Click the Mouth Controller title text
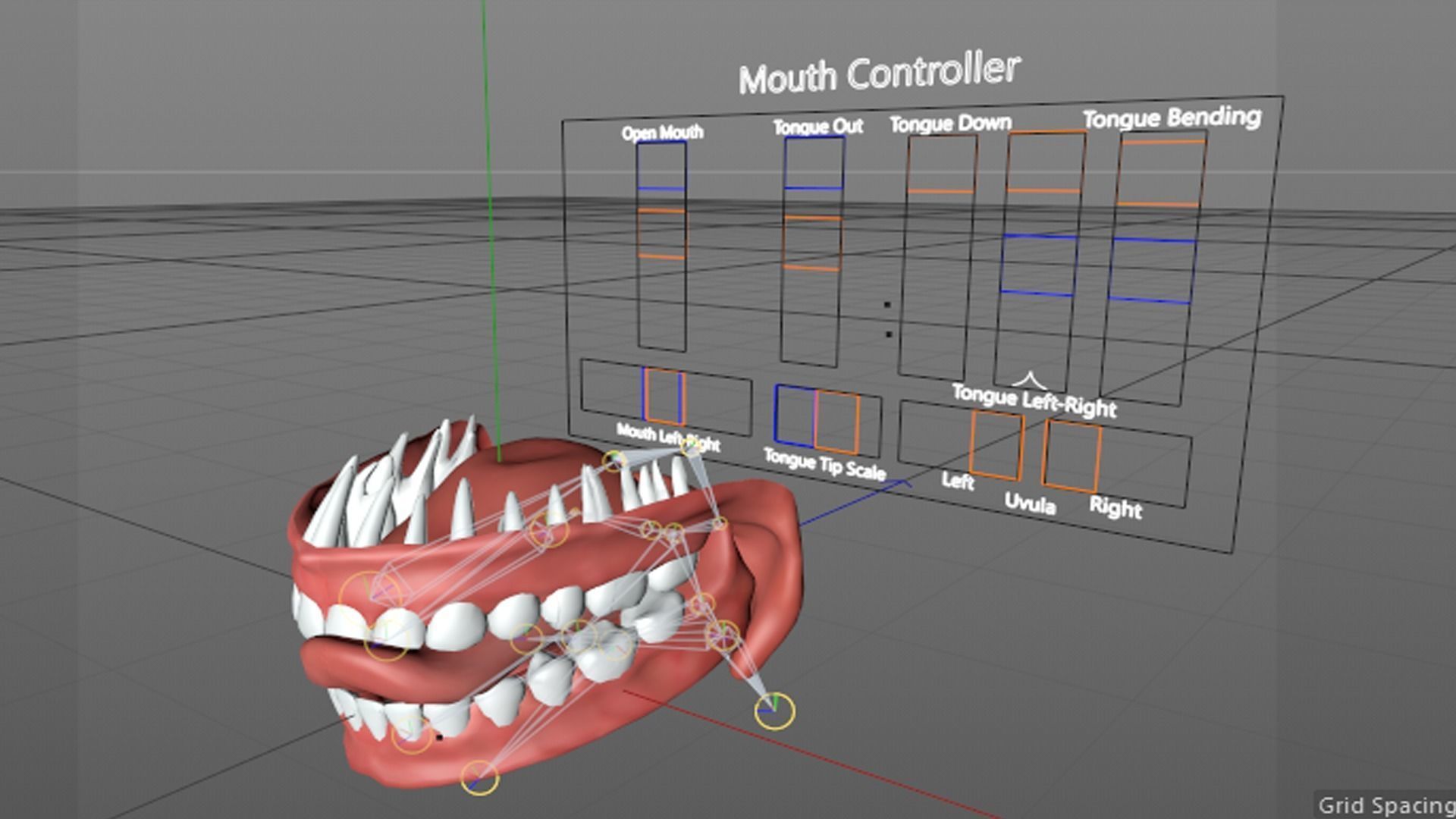The width and height of the screenshot is (1456, 819). (x=879, y=74)
